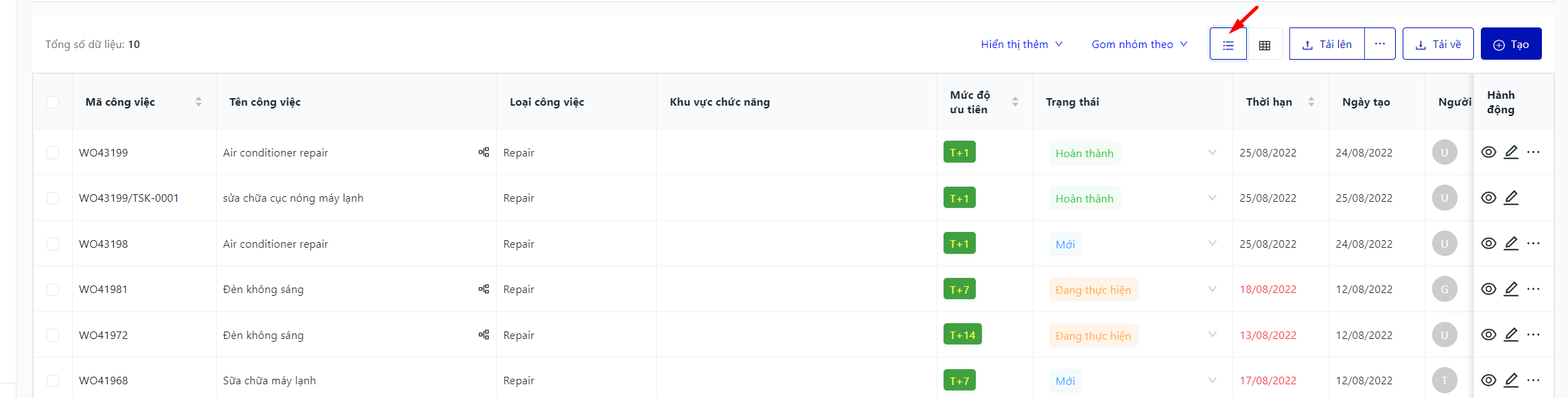Select all rows with header checkbox
Image resolution: width=1568 pixels, height=398 pixels.
point(53,102)
